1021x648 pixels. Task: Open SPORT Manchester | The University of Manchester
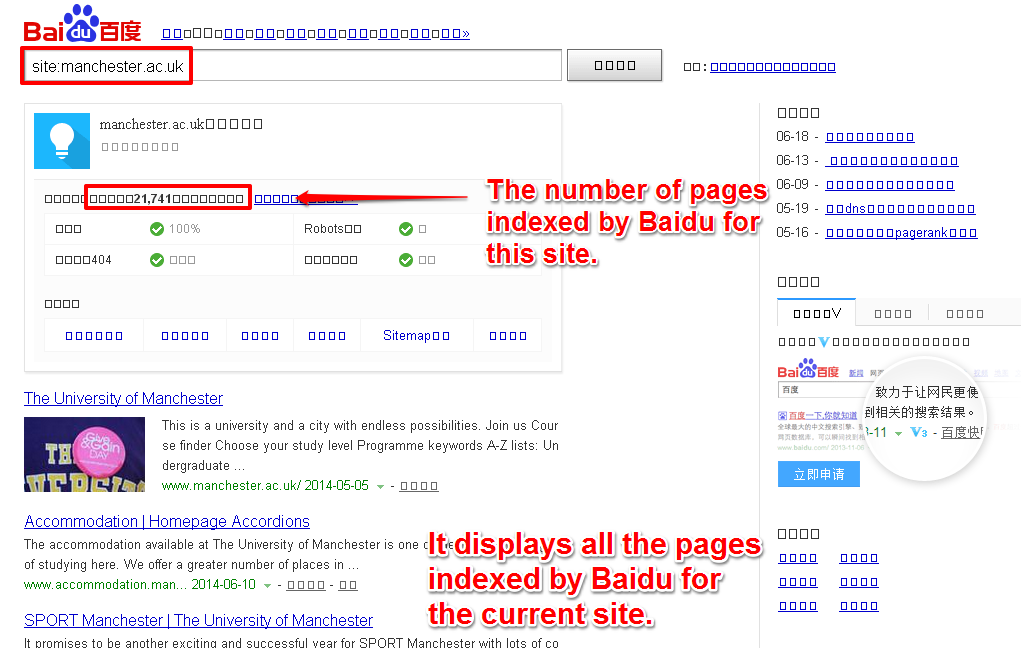[198, 620]
